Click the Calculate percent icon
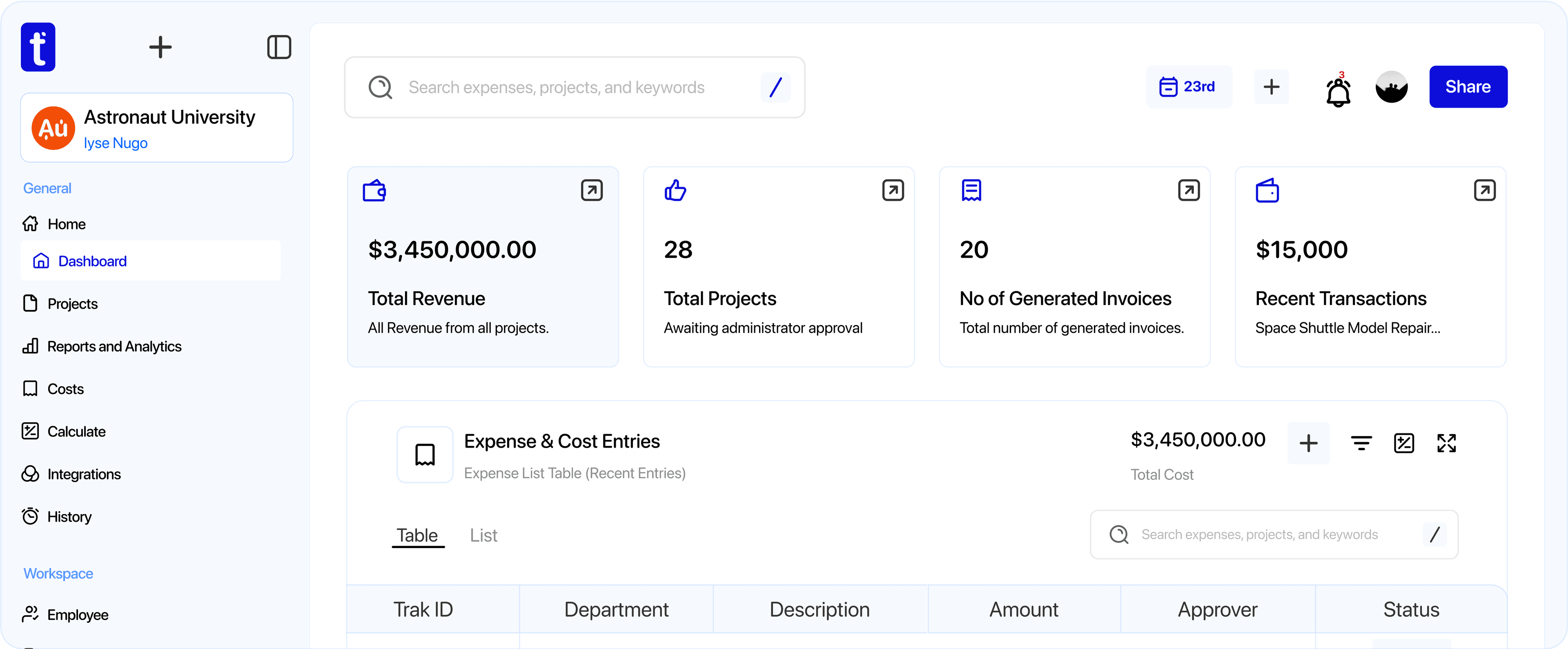The image size is (1568, 649). tap(31, 430)
